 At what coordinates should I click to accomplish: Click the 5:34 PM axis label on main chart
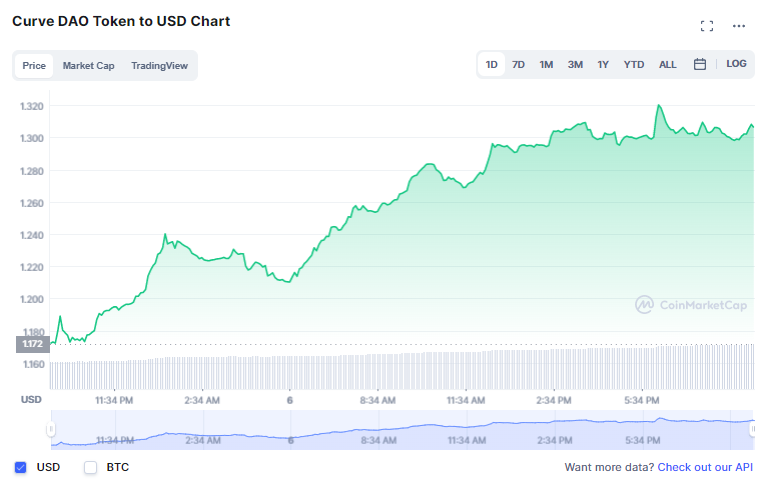[x=642, y=400]
